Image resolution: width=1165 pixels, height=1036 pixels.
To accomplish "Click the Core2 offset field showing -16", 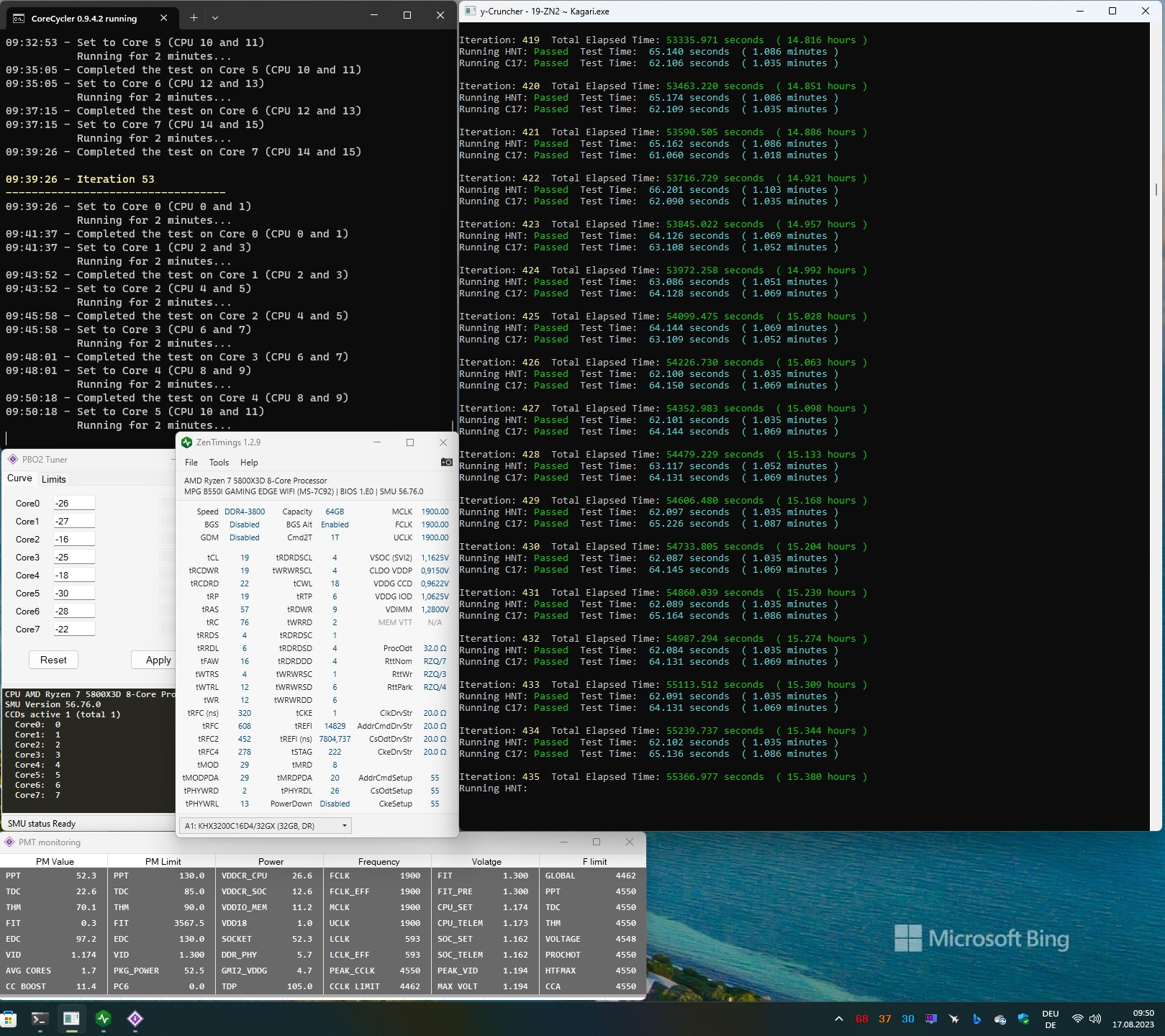I will [74, 539].
